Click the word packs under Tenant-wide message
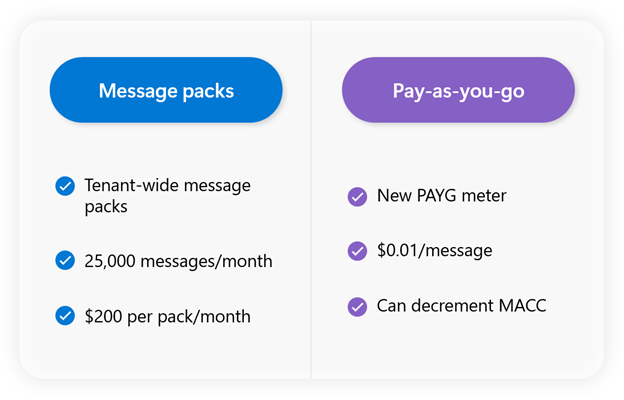Screen dimensions: 624x400 pyautogui.click(x=106, y=207)
